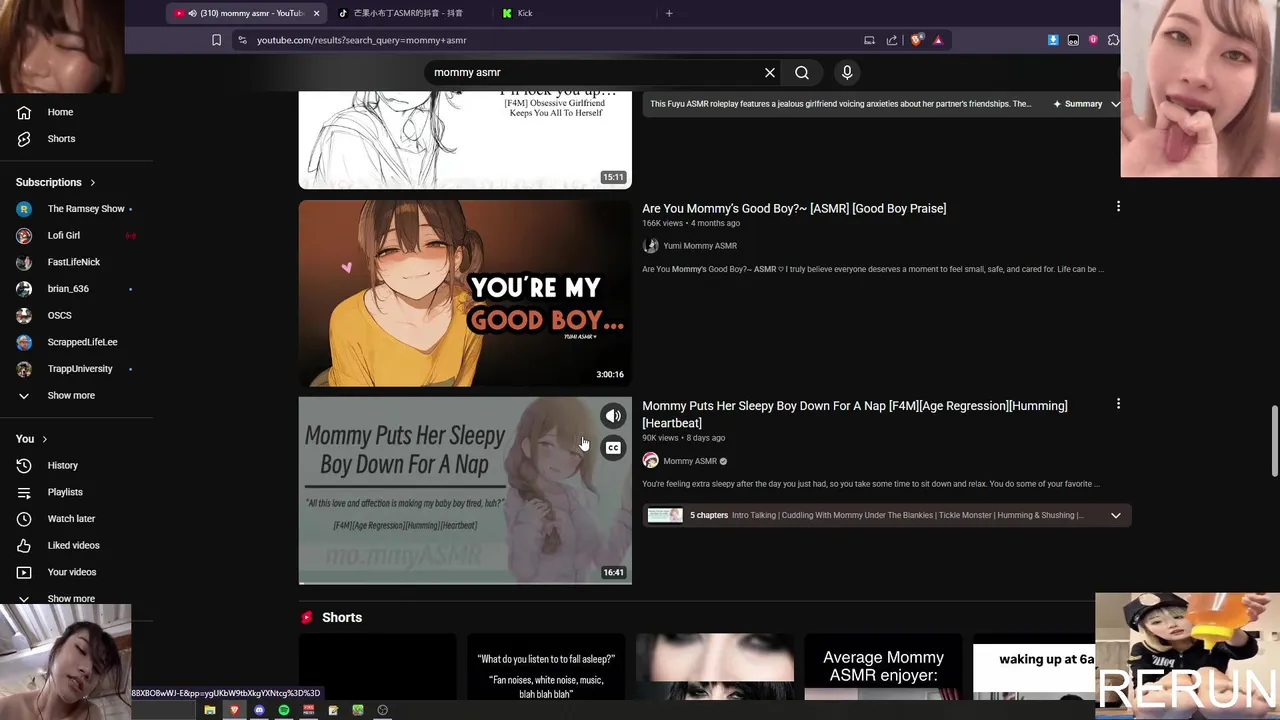1280x720 pixels.
Task: Open Lofi Girl channel
Action: point(64,236)
